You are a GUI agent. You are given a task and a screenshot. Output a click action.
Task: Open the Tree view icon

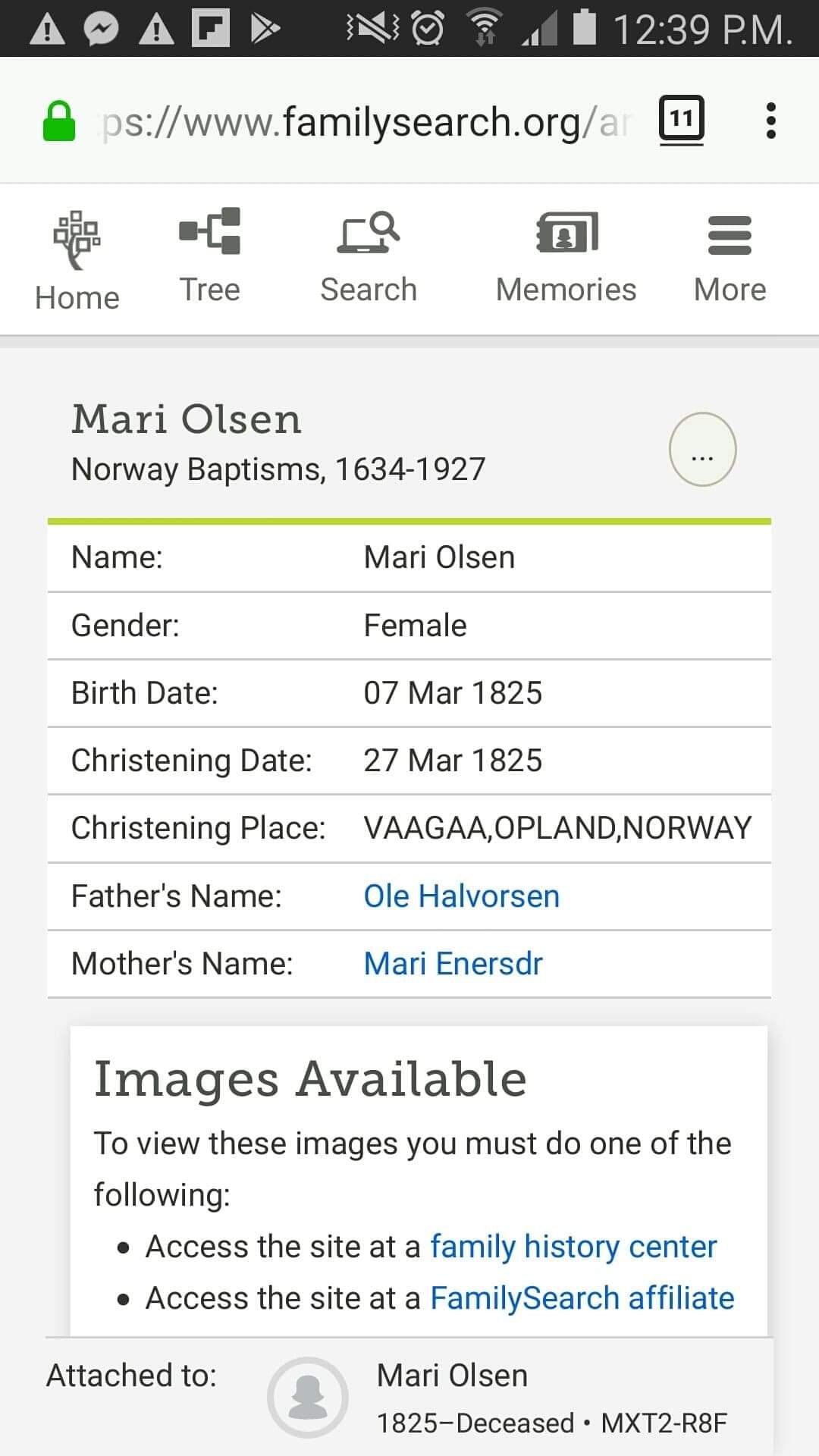tap(210, 231)
